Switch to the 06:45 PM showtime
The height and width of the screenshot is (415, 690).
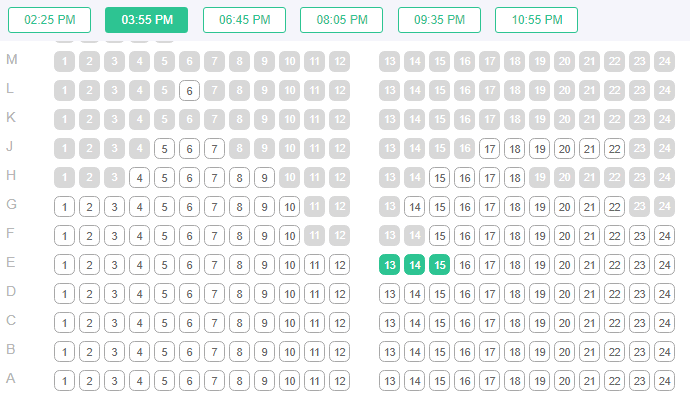[x=244, y=20]
